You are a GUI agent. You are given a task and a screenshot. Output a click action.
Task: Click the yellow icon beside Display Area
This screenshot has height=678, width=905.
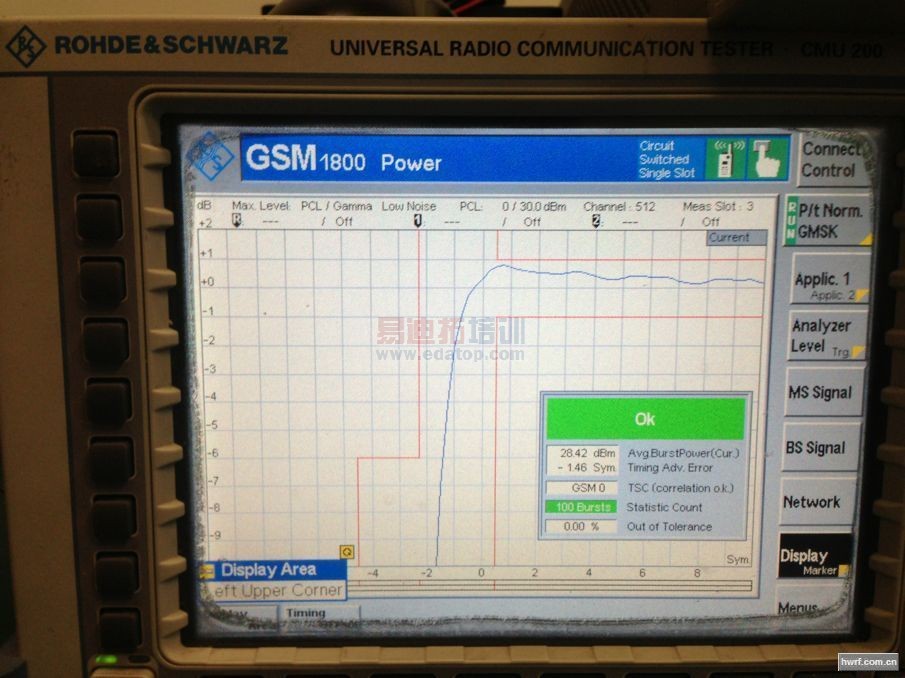(207, 571)
